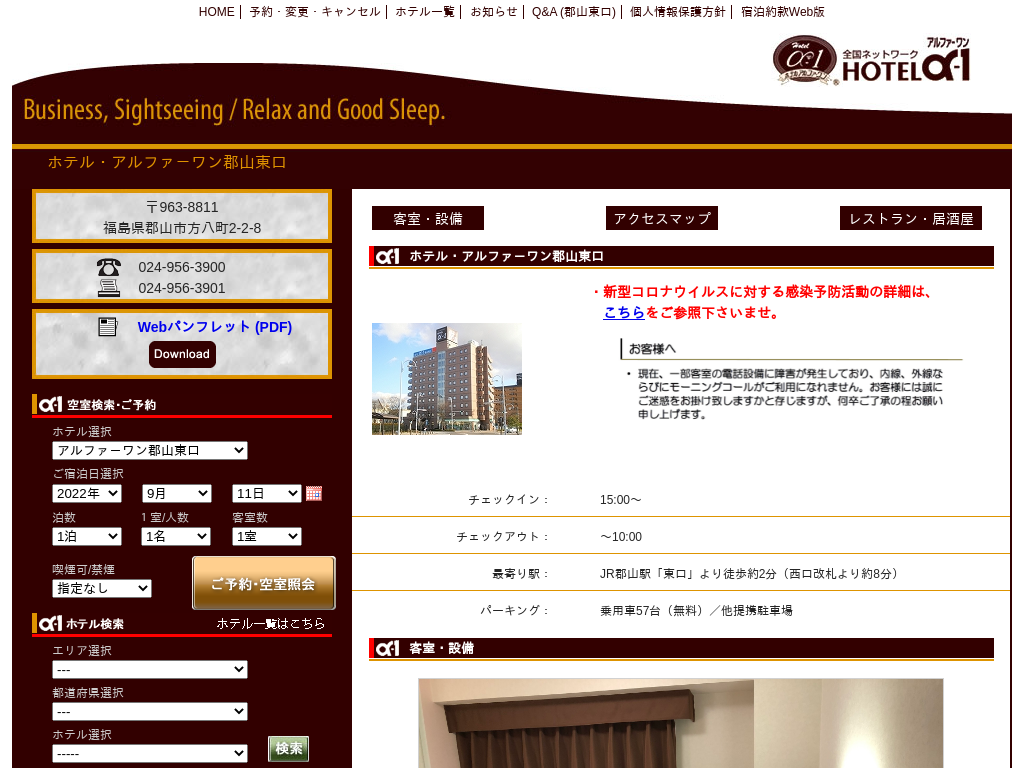Viewport: 1024px width, 768px height.
Task: Open 予約・変更・キャンセル in top navigation
Action: pos(314,12)
